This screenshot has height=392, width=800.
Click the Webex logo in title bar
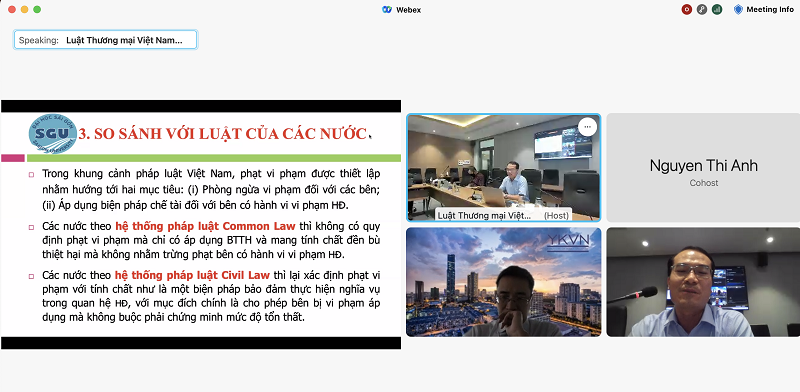(x=387, y=10)
